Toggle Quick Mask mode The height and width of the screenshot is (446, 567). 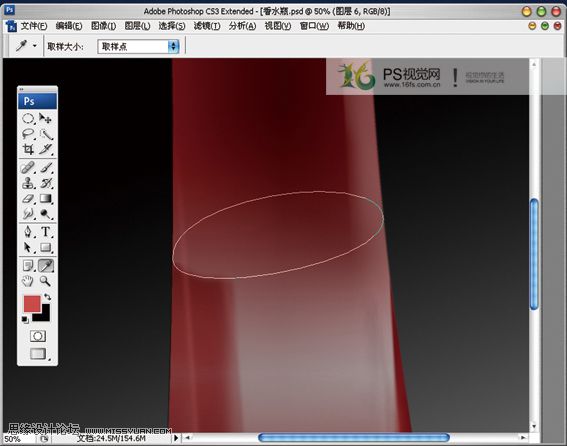(x=38, y=336)
